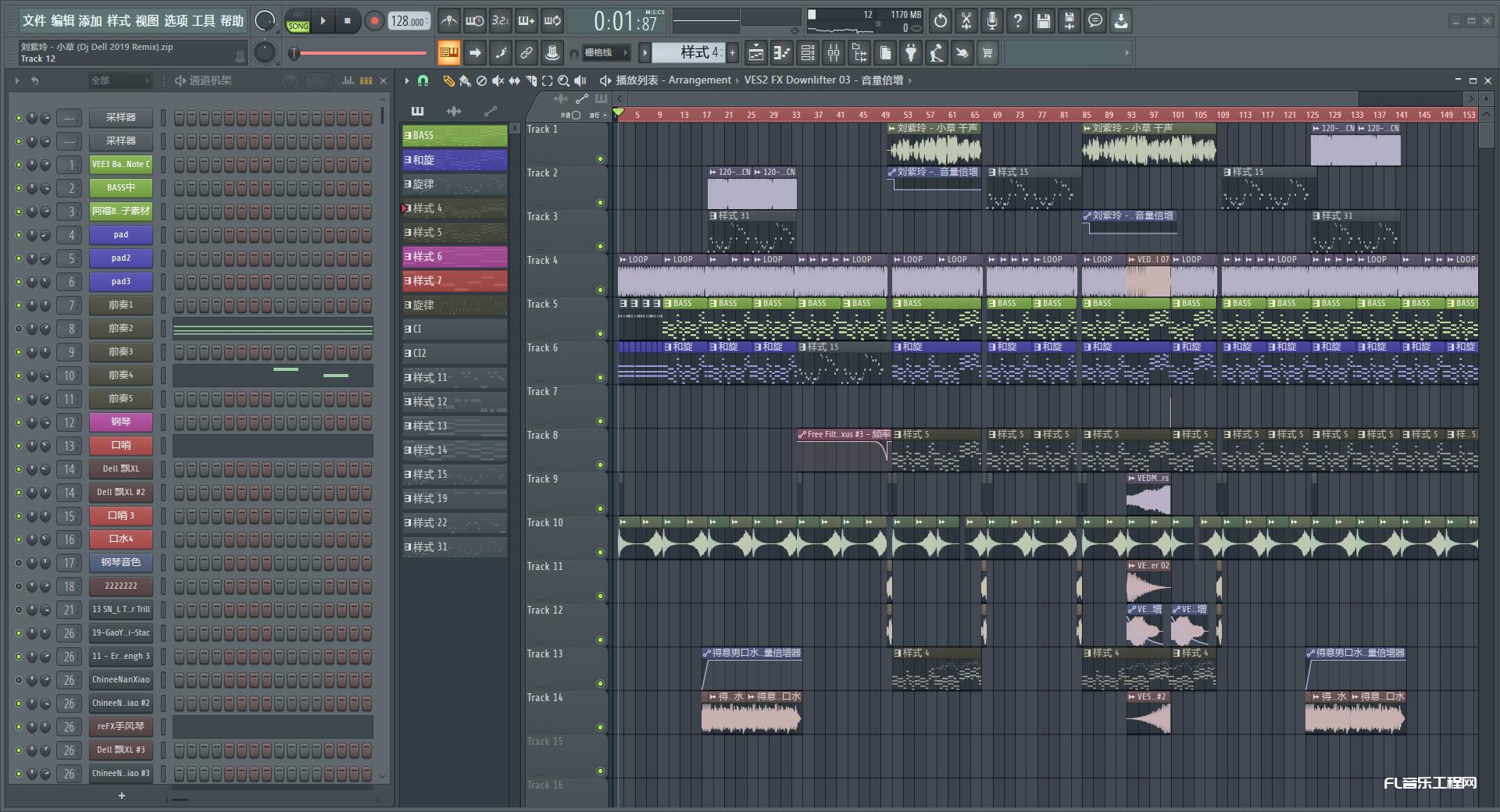This screenshot has width=1500, height=812.
Task: Open the tempo tapper icon
Action: click(937, 53)
